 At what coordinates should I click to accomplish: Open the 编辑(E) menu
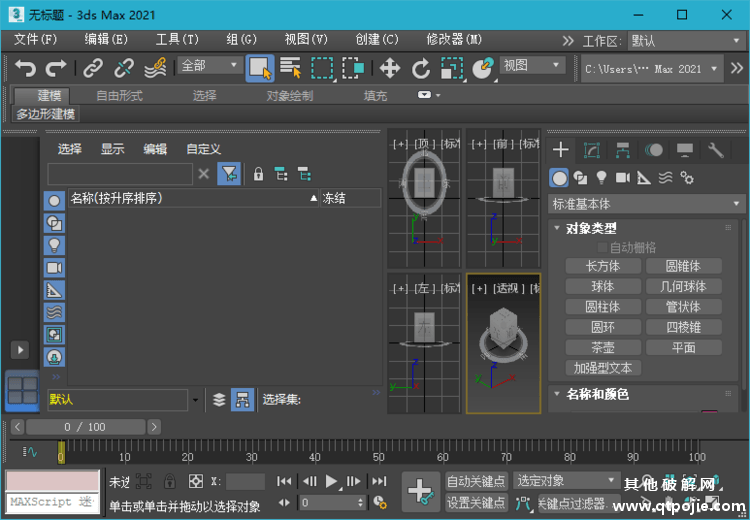pos(106,39)
